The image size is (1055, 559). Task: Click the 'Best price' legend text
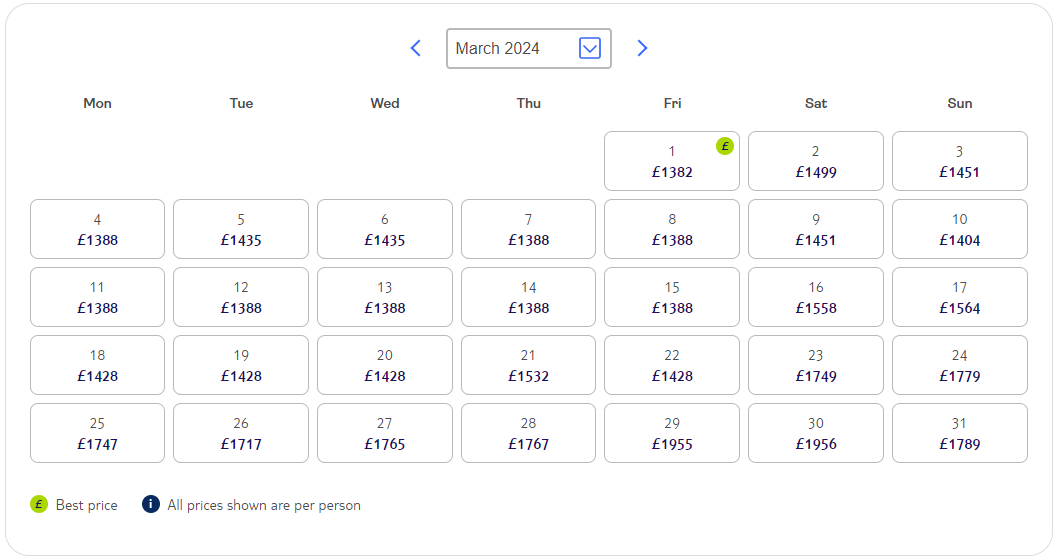[86, 505]
